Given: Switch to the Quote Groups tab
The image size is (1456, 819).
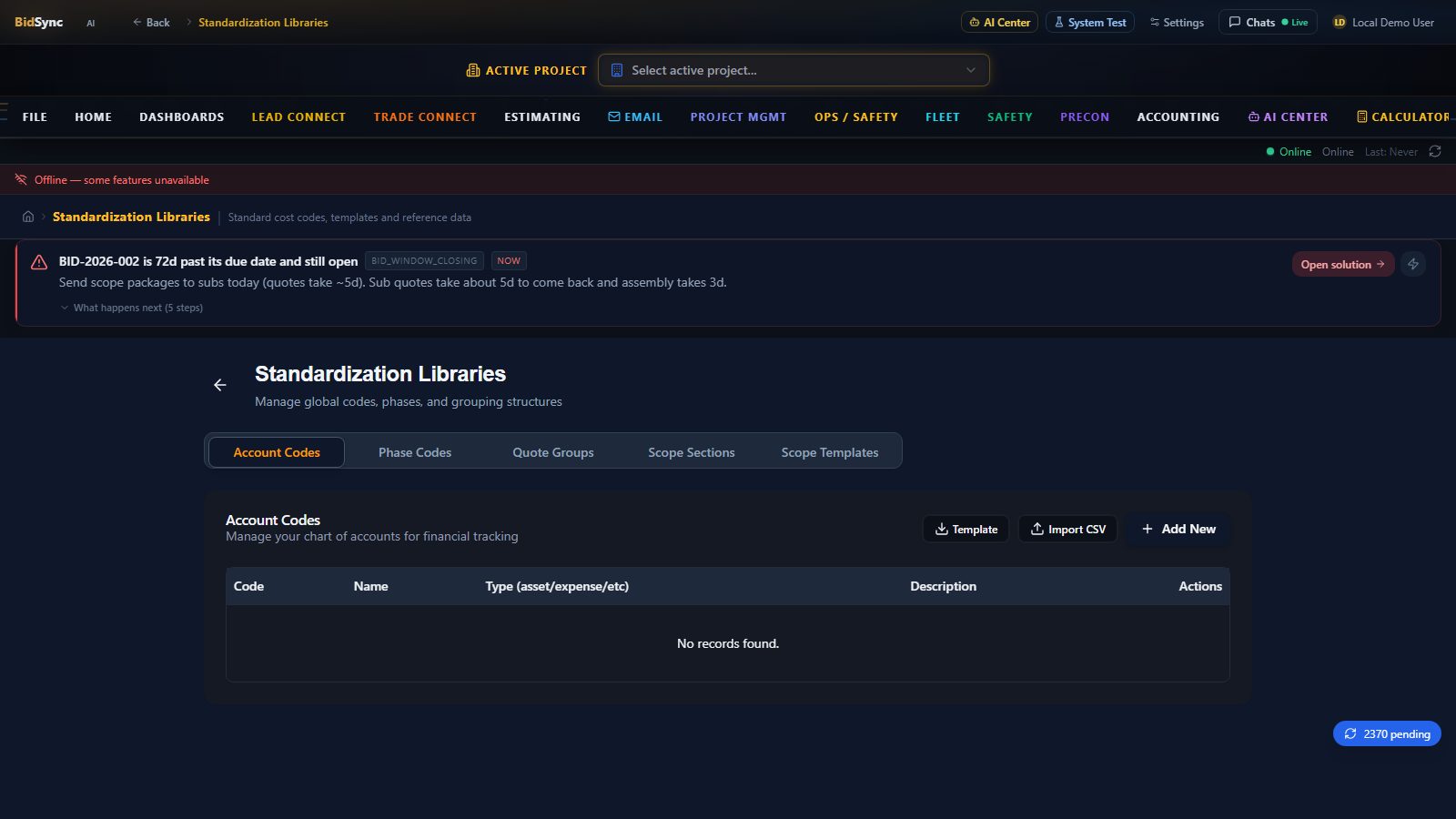Looking at the screenshot, I should coord(553,452).
